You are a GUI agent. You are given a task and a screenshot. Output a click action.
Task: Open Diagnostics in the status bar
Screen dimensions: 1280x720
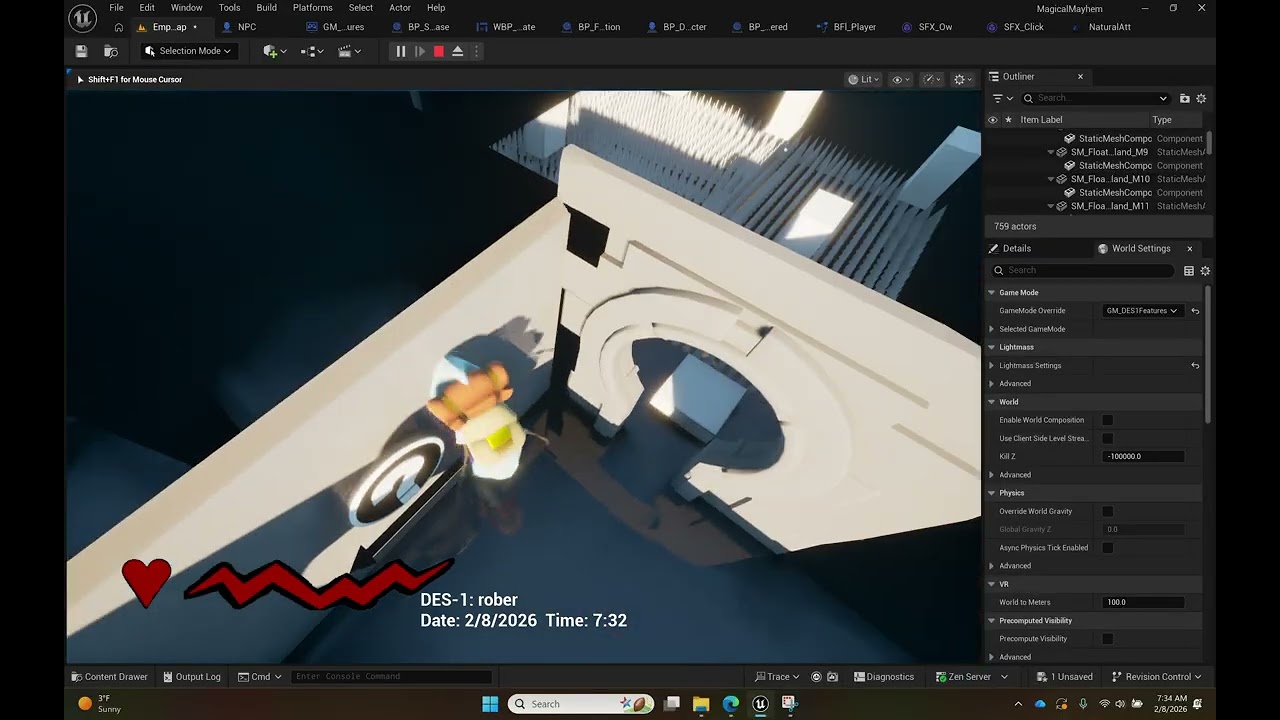point(884,677)
